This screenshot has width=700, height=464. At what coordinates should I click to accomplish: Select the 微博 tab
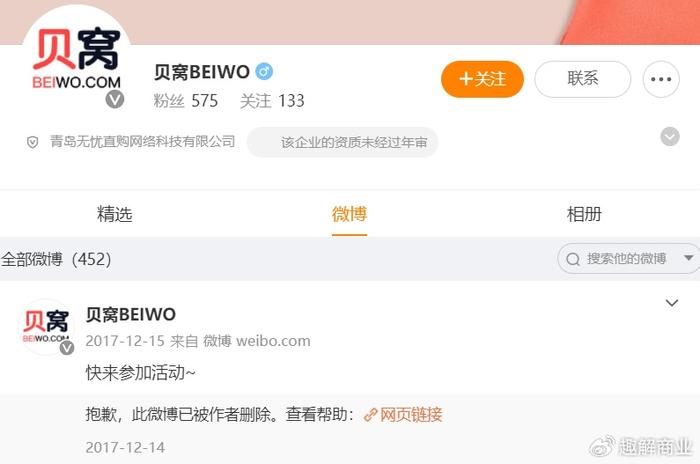(x=349, y=214)
